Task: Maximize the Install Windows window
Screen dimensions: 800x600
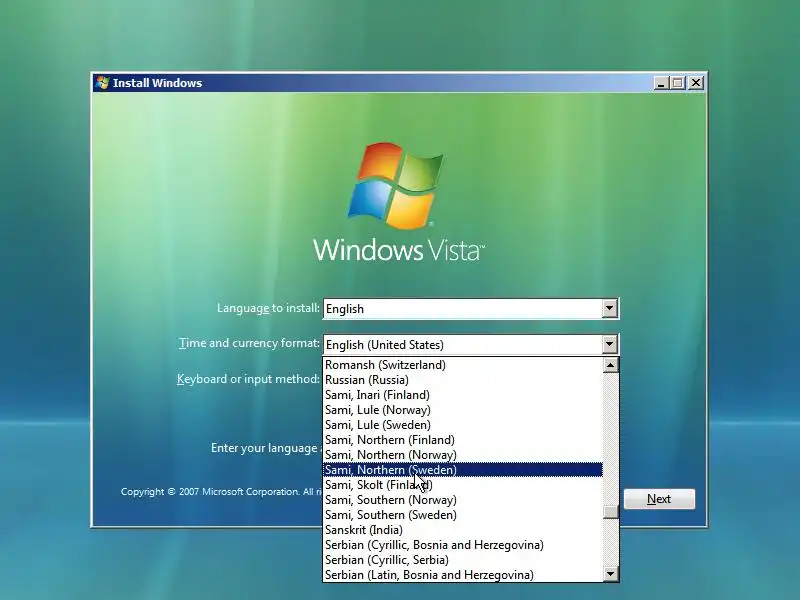Action: (x=678, y=83)
